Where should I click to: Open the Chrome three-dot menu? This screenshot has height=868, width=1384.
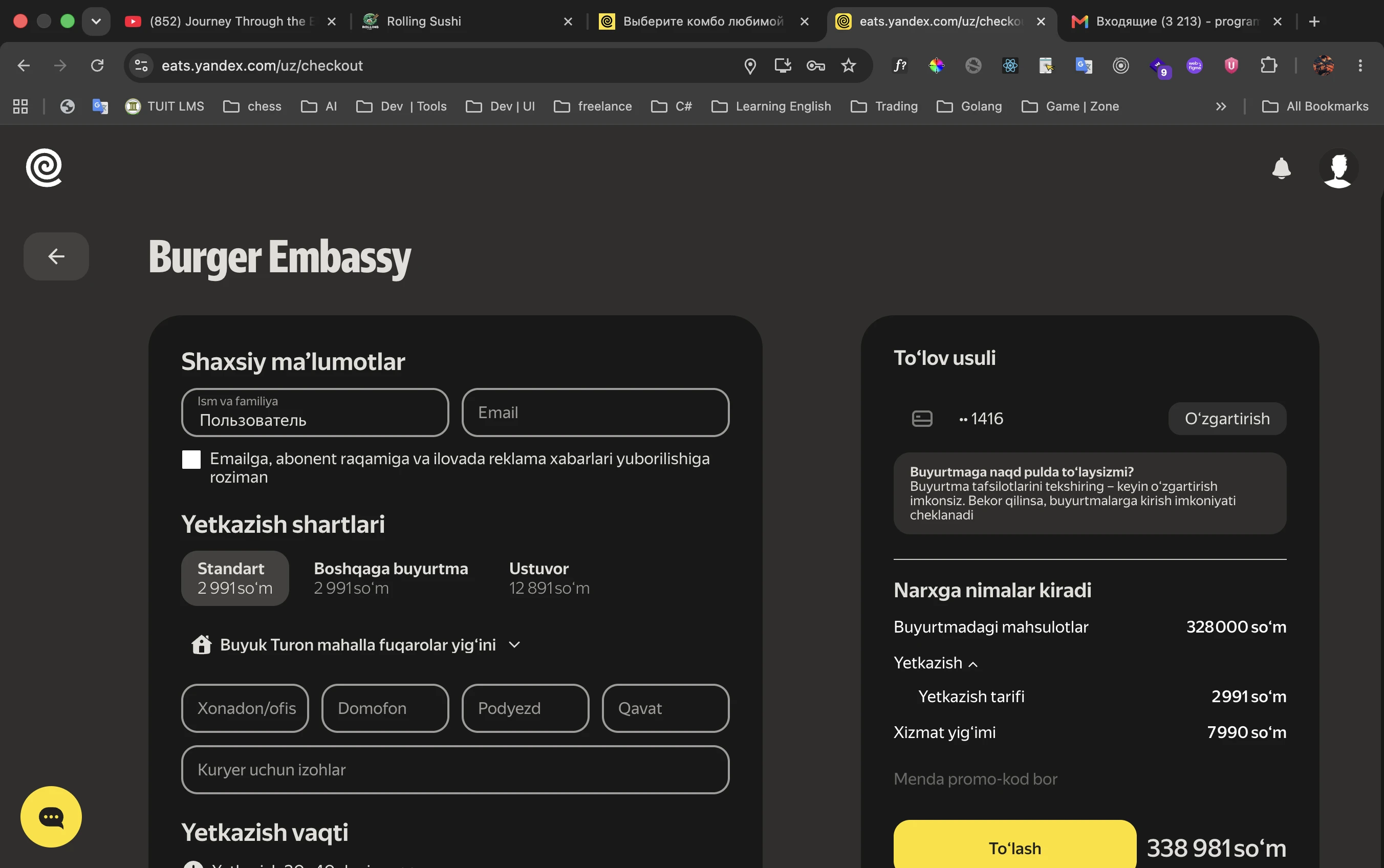tap(1360, 66)
